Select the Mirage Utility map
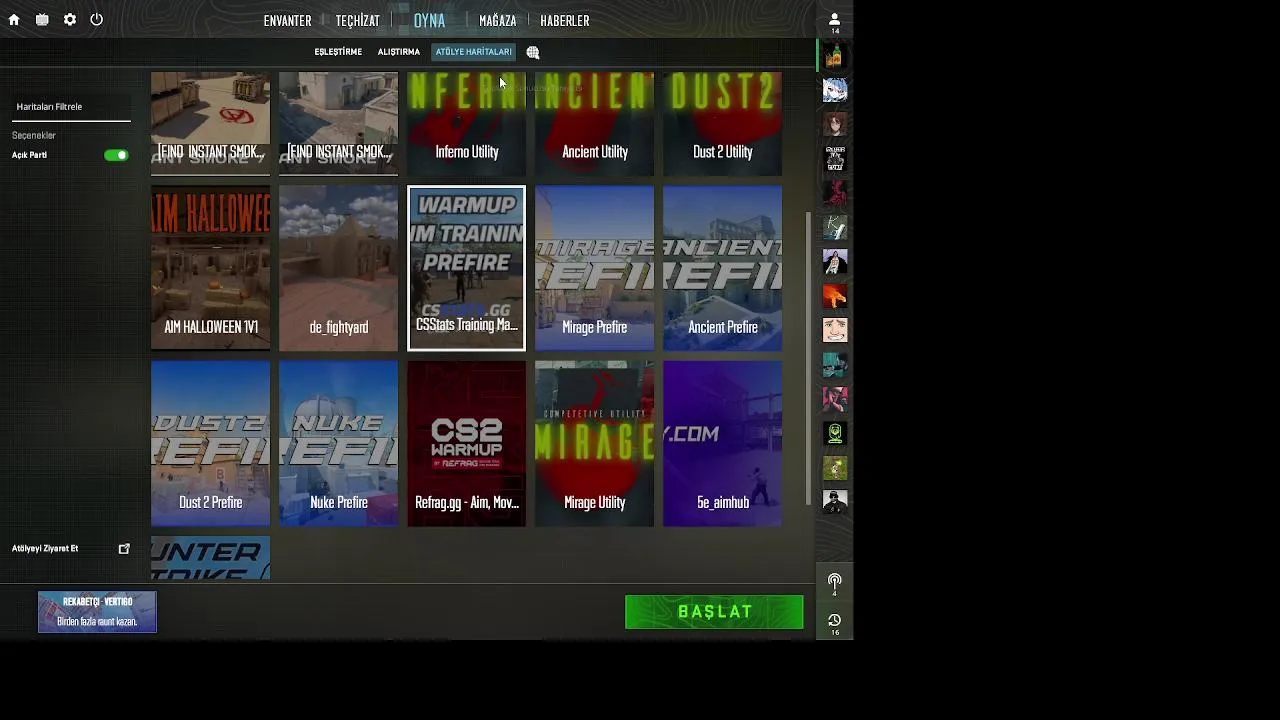Screen dimensions: 1280x720 click(594, 443)
